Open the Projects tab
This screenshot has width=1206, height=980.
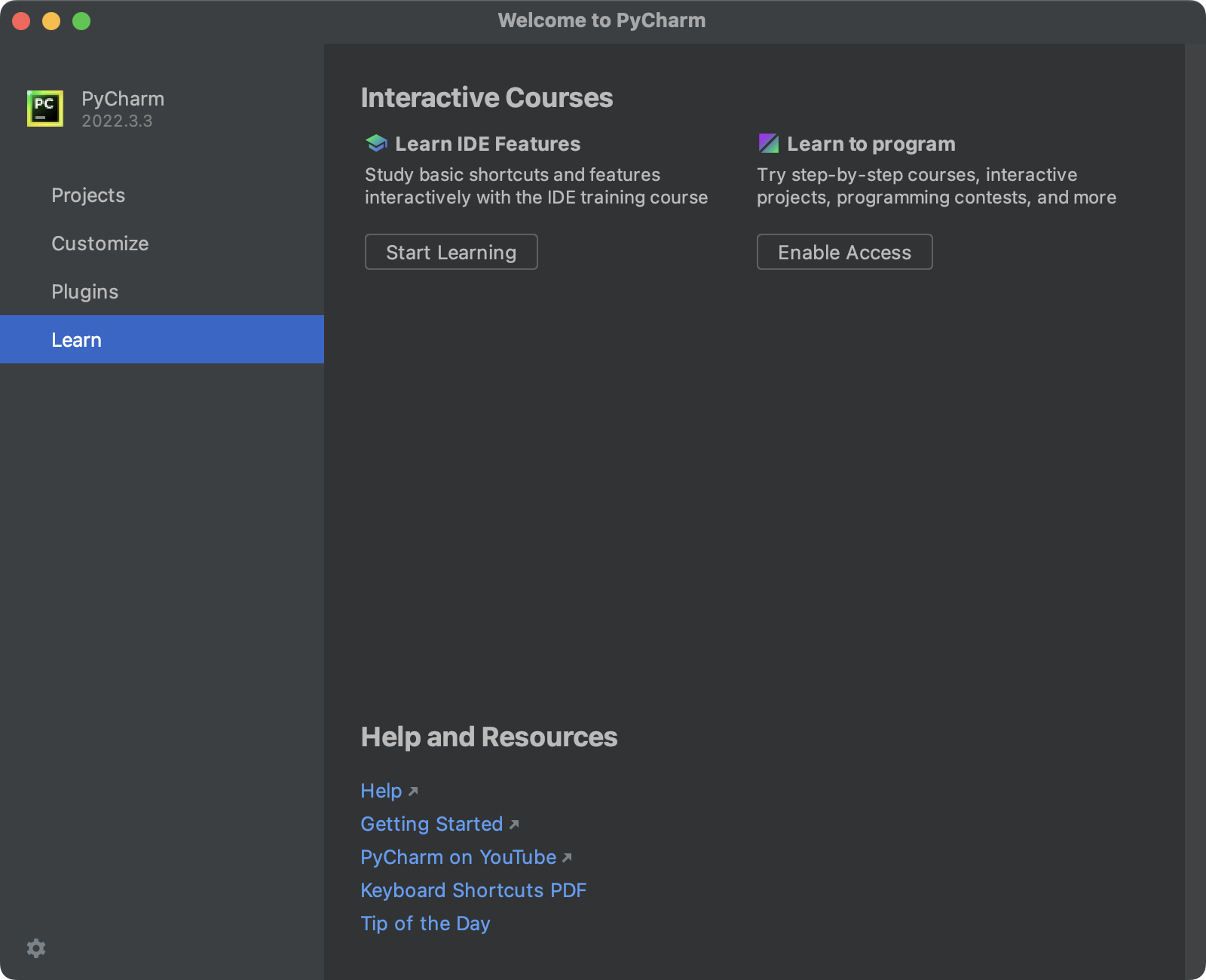click(x=162, y=195)
